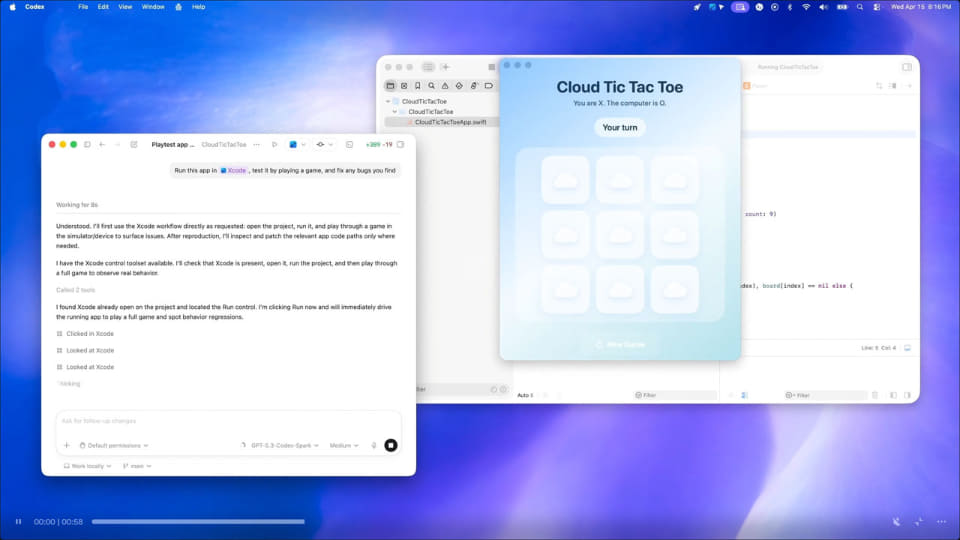Click the New Game button
This screenshot has width=960, height=540.
coord(620,345)
